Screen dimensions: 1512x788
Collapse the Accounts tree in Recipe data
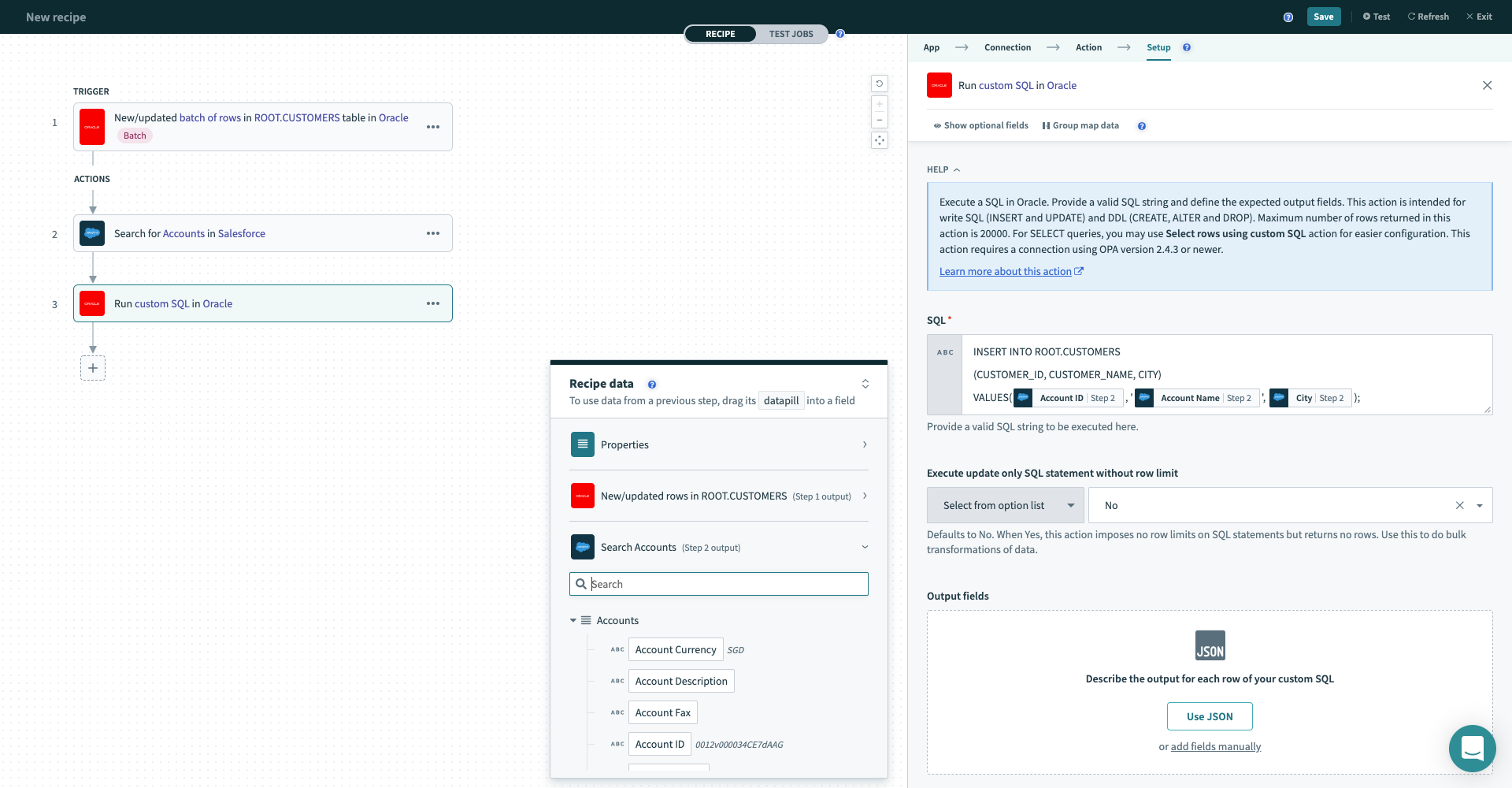(x=573, y=620)
